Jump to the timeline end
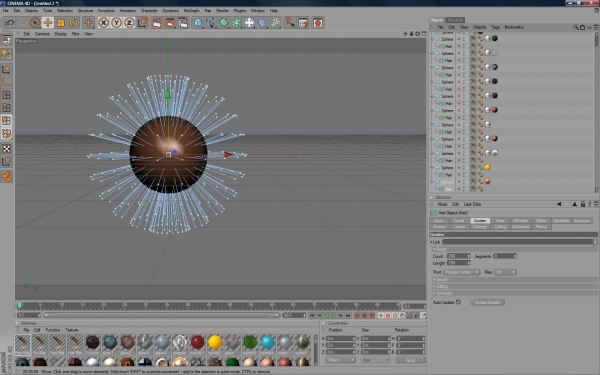Viewport: 600px width, 375px height. [348, 315]
